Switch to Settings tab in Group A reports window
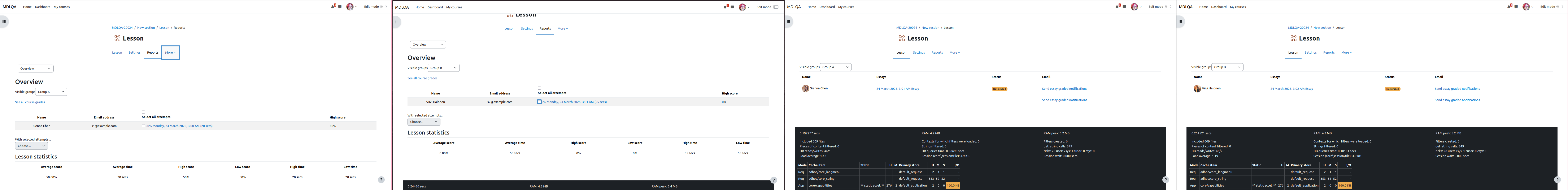The image size is (1568, 190). 135,53
